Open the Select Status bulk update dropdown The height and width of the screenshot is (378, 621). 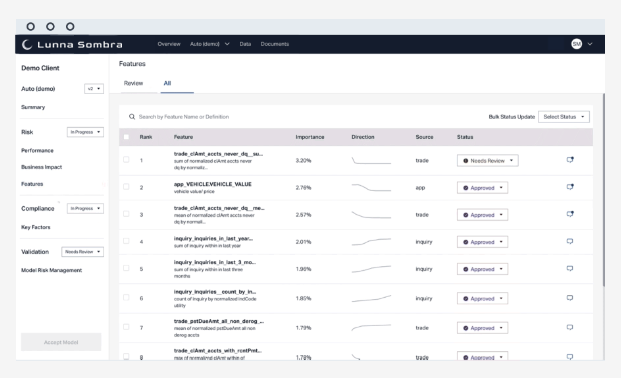(564, 116)
